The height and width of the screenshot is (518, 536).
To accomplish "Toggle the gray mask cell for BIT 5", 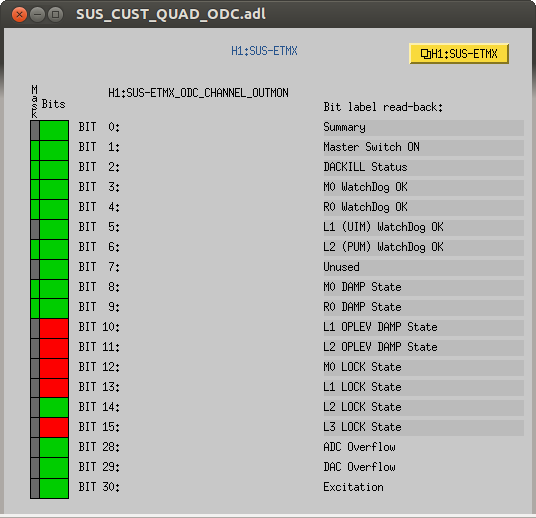I will 35,230.
